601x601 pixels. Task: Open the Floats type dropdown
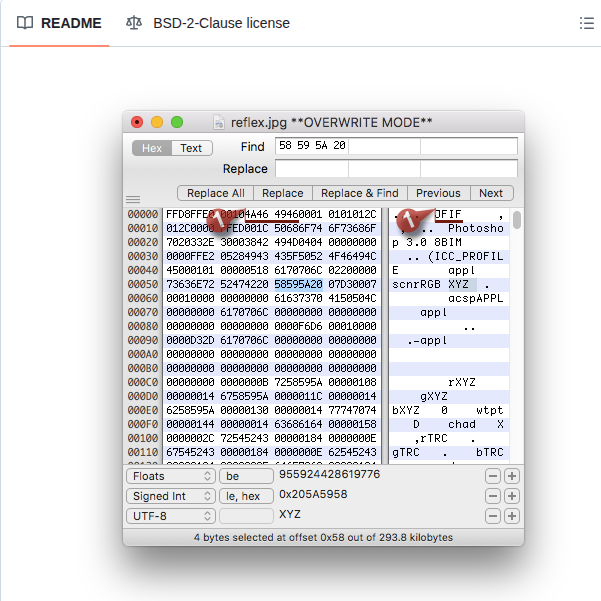click(171, 476)
